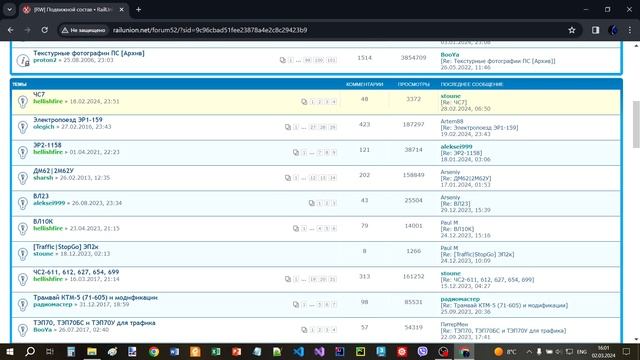Go to last page of ЧС2-611 topic
Screen dimensions: 640x360
333,279
